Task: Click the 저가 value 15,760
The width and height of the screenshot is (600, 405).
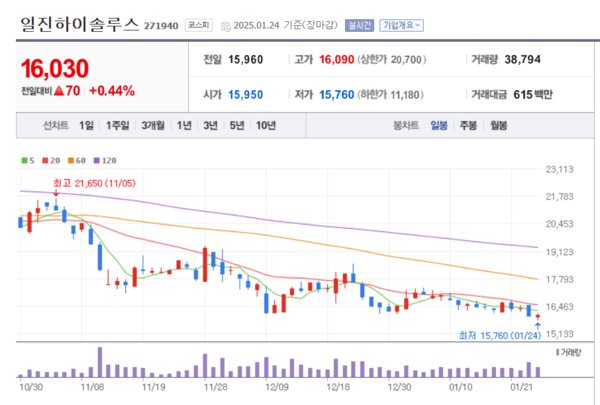Action: click(x=337, y=95)
